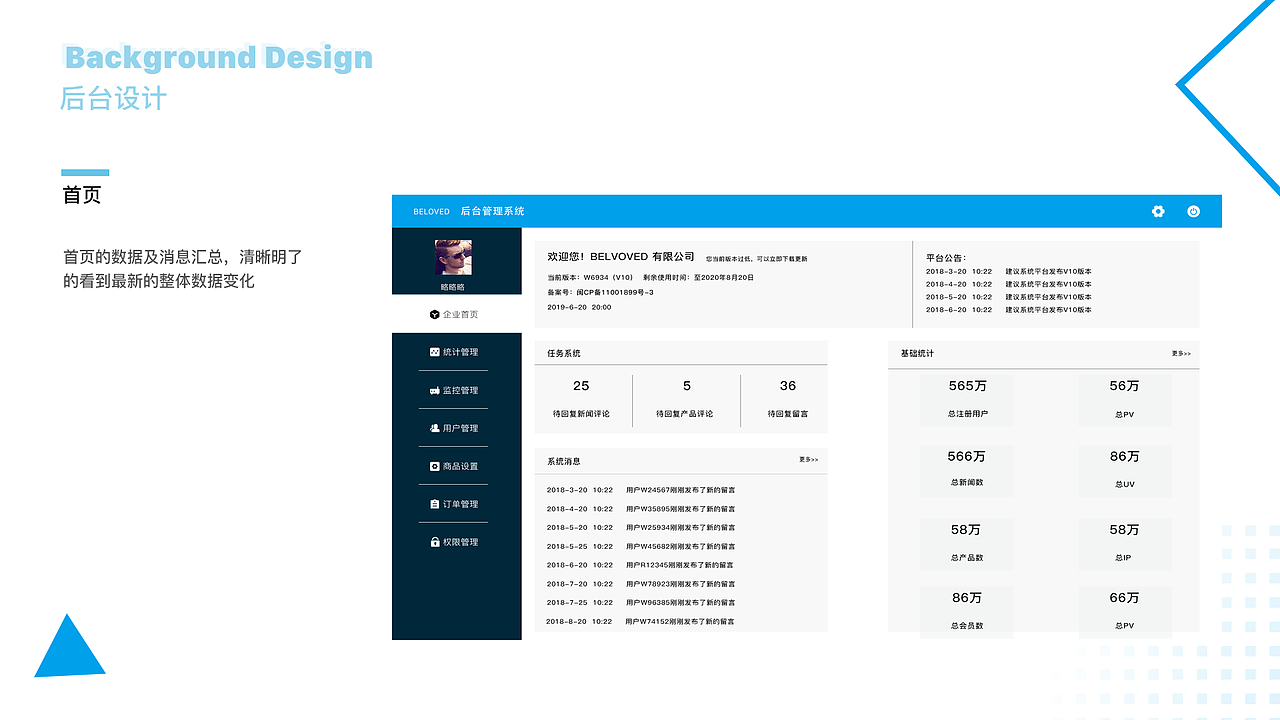Click the 欢迎您 BELVOVED 有限公司 heading
This screenshot has width=1280, height=720.
click(x=621, y=257)
